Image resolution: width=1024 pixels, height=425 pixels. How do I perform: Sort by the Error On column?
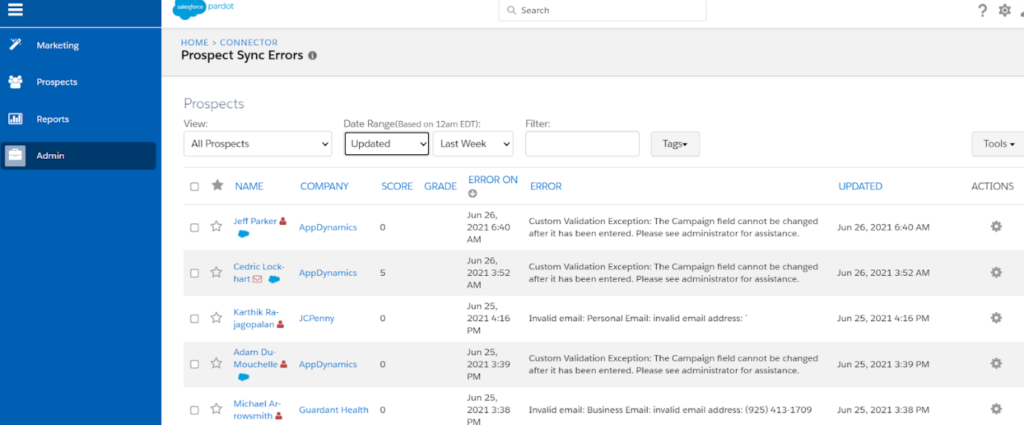(492, 180)
